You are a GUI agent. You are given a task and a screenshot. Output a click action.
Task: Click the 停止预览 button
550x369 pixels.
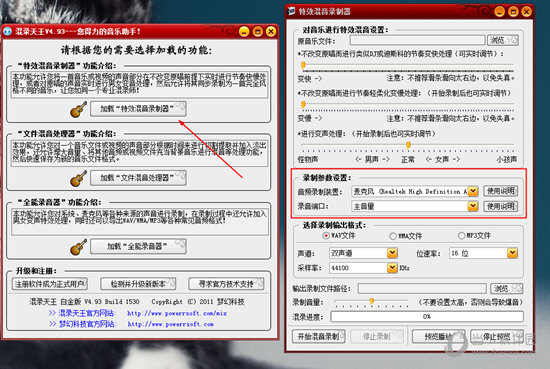[497, 337]
